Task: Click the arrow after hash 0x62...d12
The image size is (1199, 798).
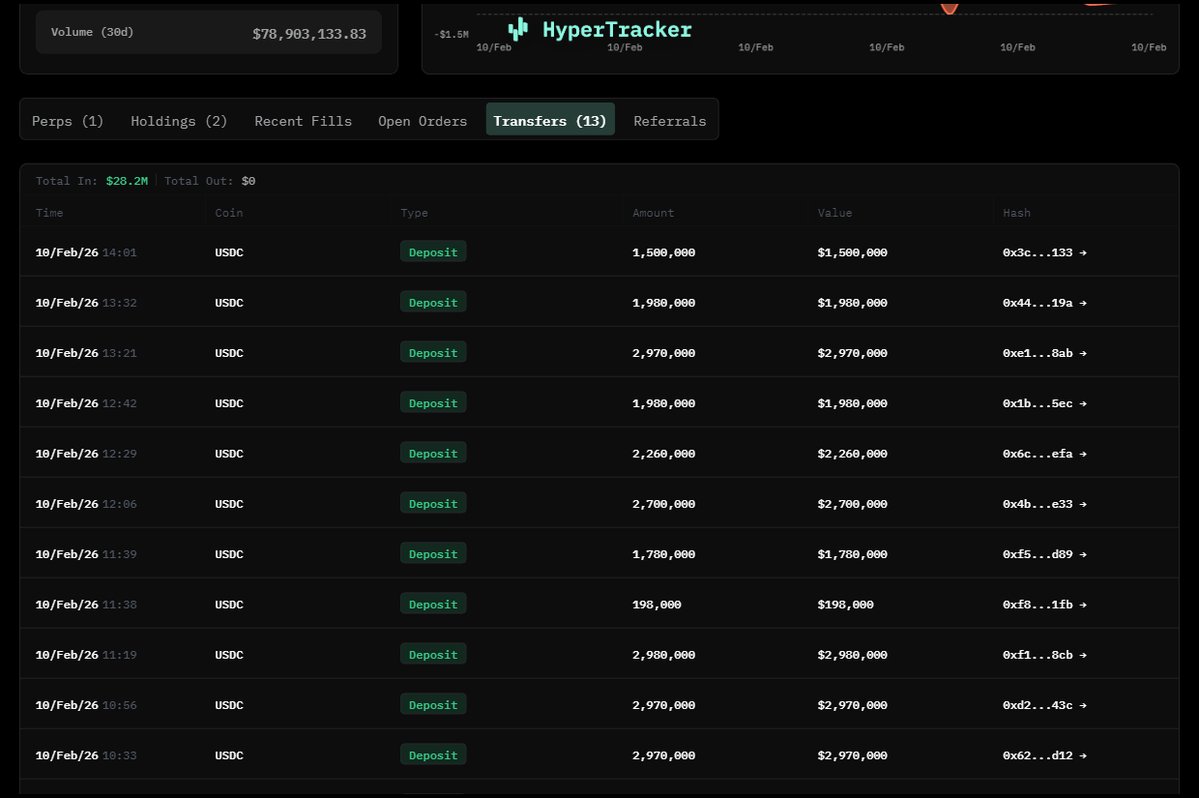Action: point(1083,756)
